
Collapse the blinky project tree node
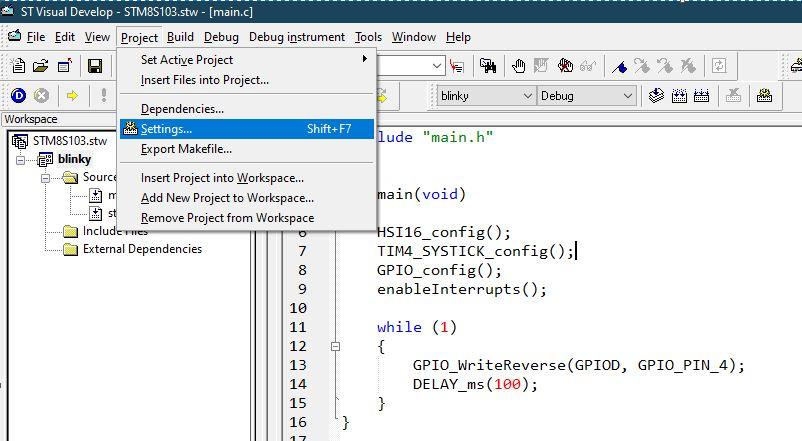point(20,160)
